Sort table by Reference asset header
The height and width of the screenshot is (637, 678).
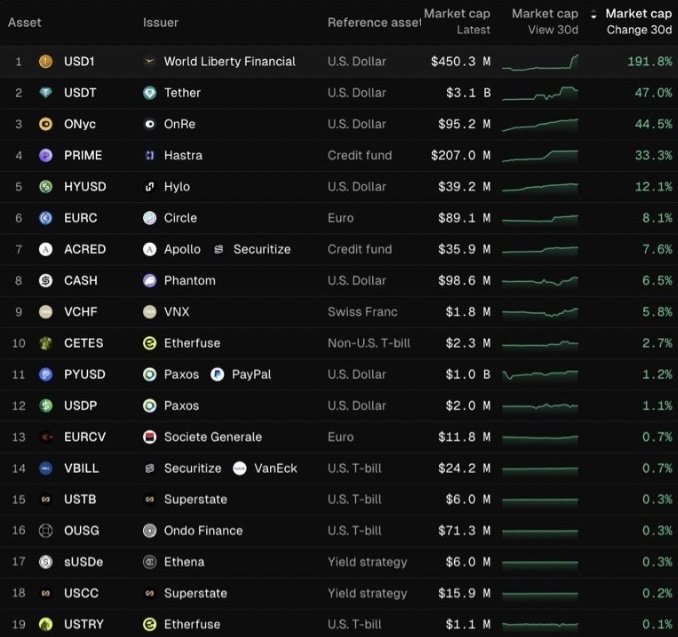click(373, 22)
